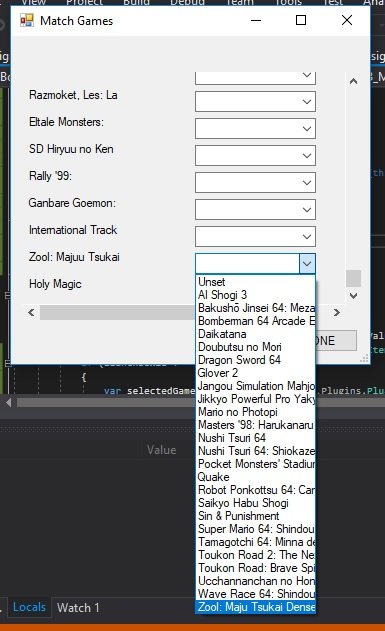
Task: Open the Tools menu in Visual Studio
Action: 288,2
